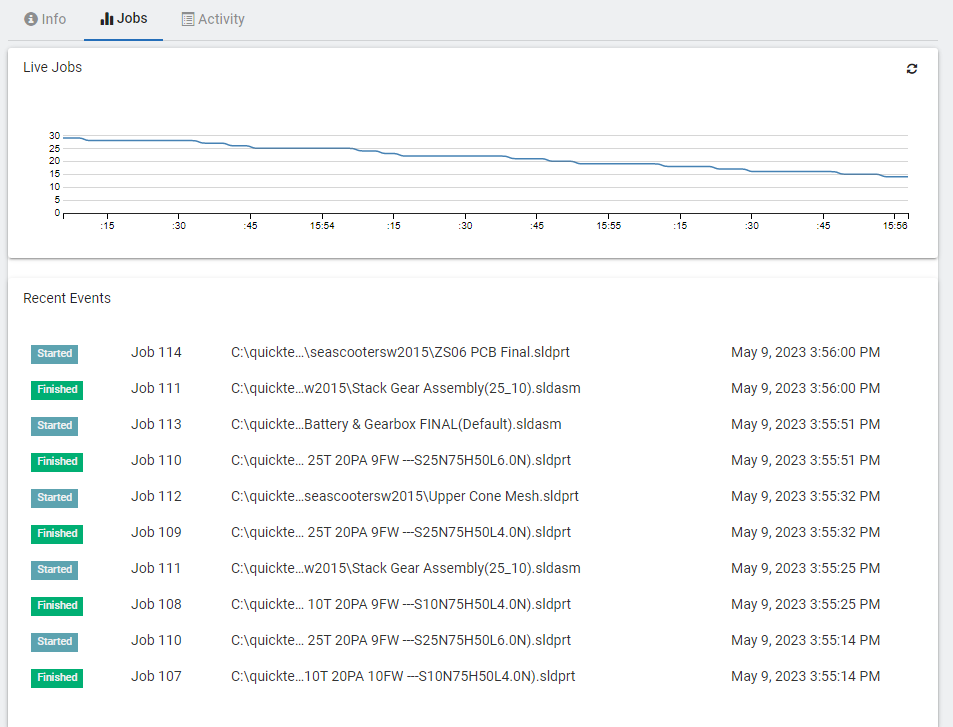Viewport: 953px width, 727px height.
Task: Click the Started badge for Job 113
Action: coord(54,425)
